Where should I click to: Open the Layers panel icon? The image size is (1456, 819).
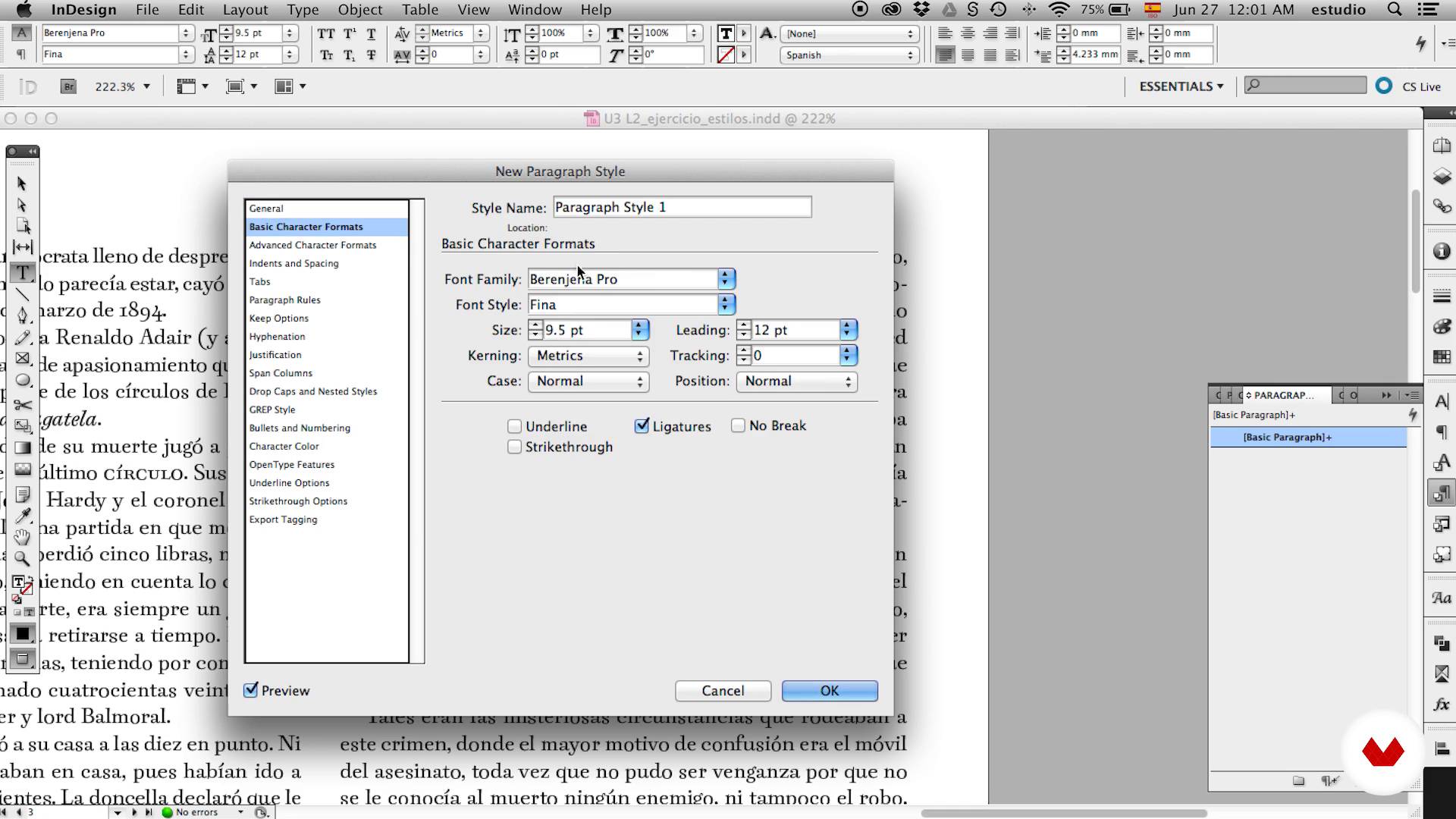click(x=1442, y=177)
